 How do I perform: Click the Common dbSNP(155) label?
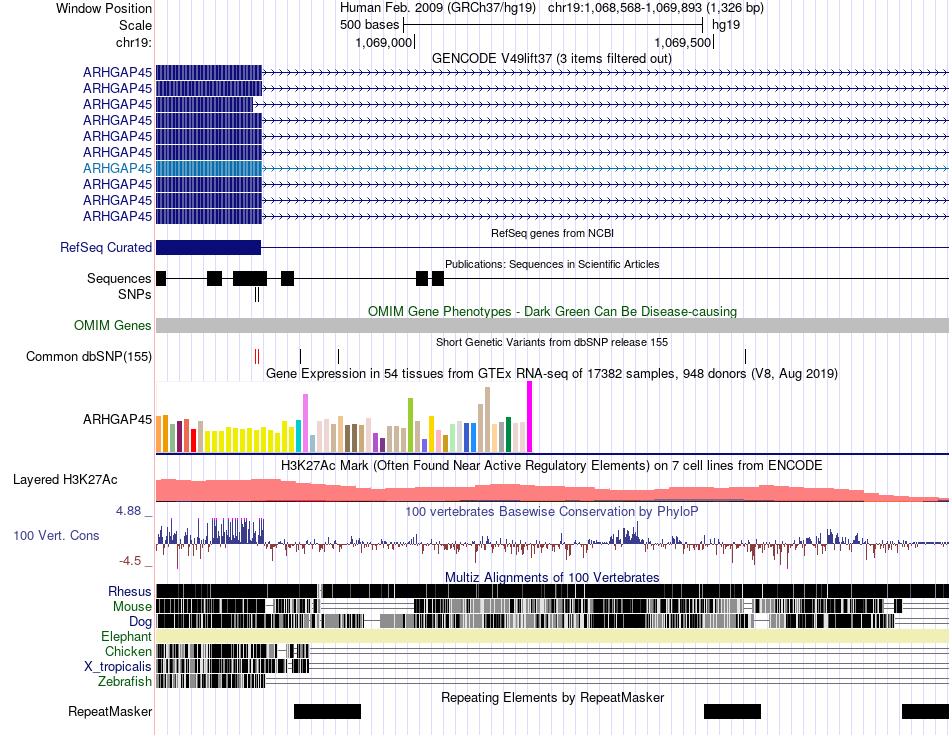click(x=88, y=356)
